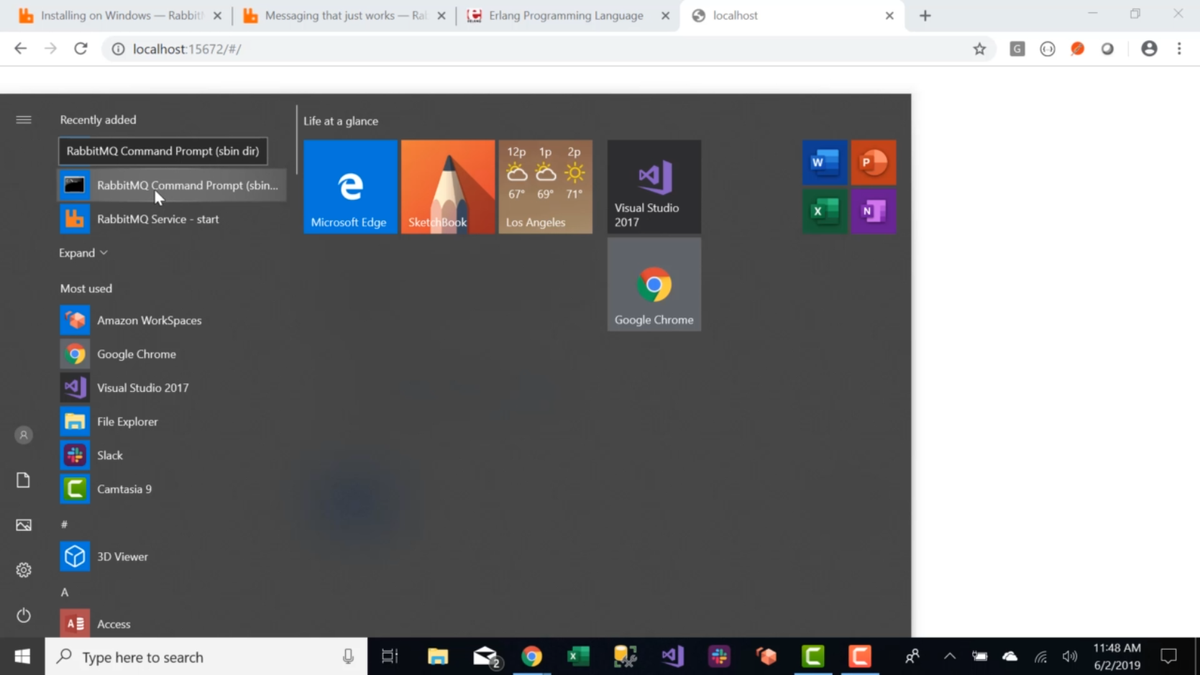This screenshot has height=675, width=1200.
Task: Launch Slack from the Most used list
Action: [x=172, y=455]
